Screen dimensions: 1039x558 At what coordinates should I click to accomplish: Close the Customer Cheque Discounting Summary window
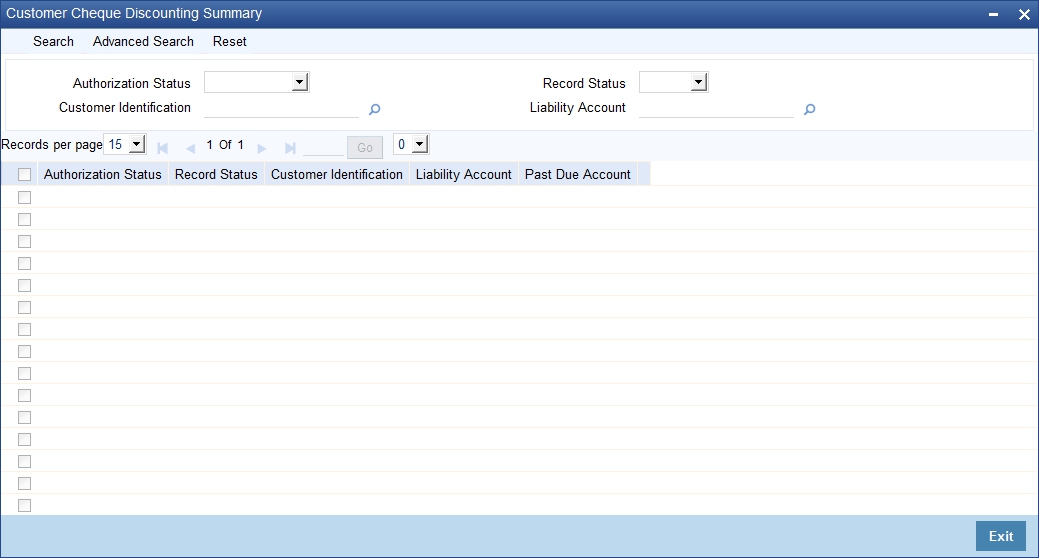(x=1024, y=15)
